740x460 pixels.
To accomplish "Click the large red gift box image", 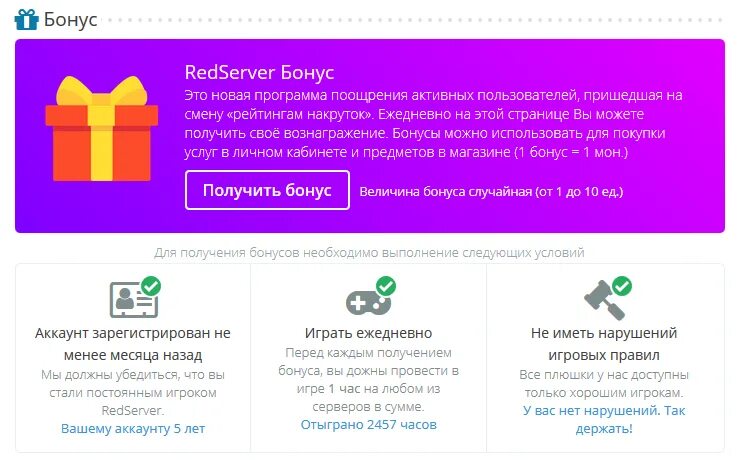I will (x=101, y=128).
